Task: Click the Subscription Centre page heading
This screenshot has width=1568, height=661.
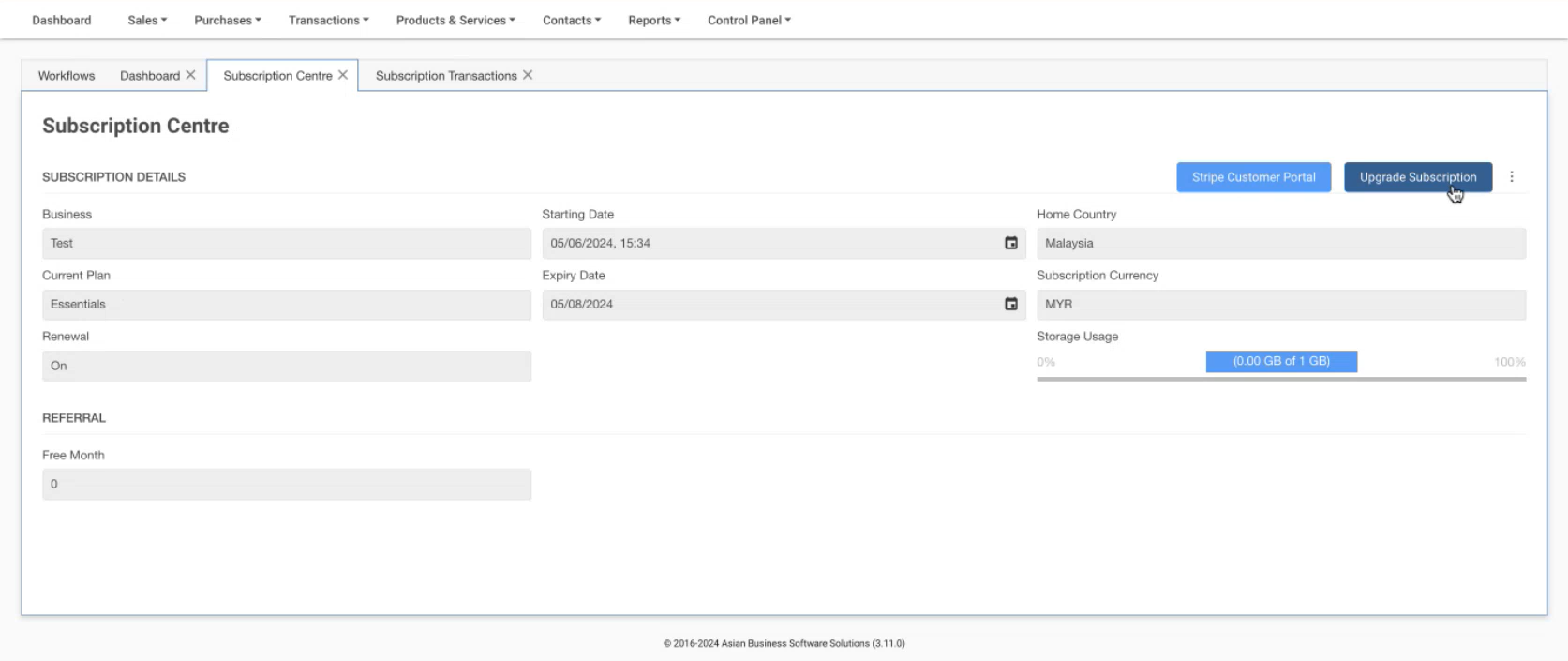Action: [136, 126]
